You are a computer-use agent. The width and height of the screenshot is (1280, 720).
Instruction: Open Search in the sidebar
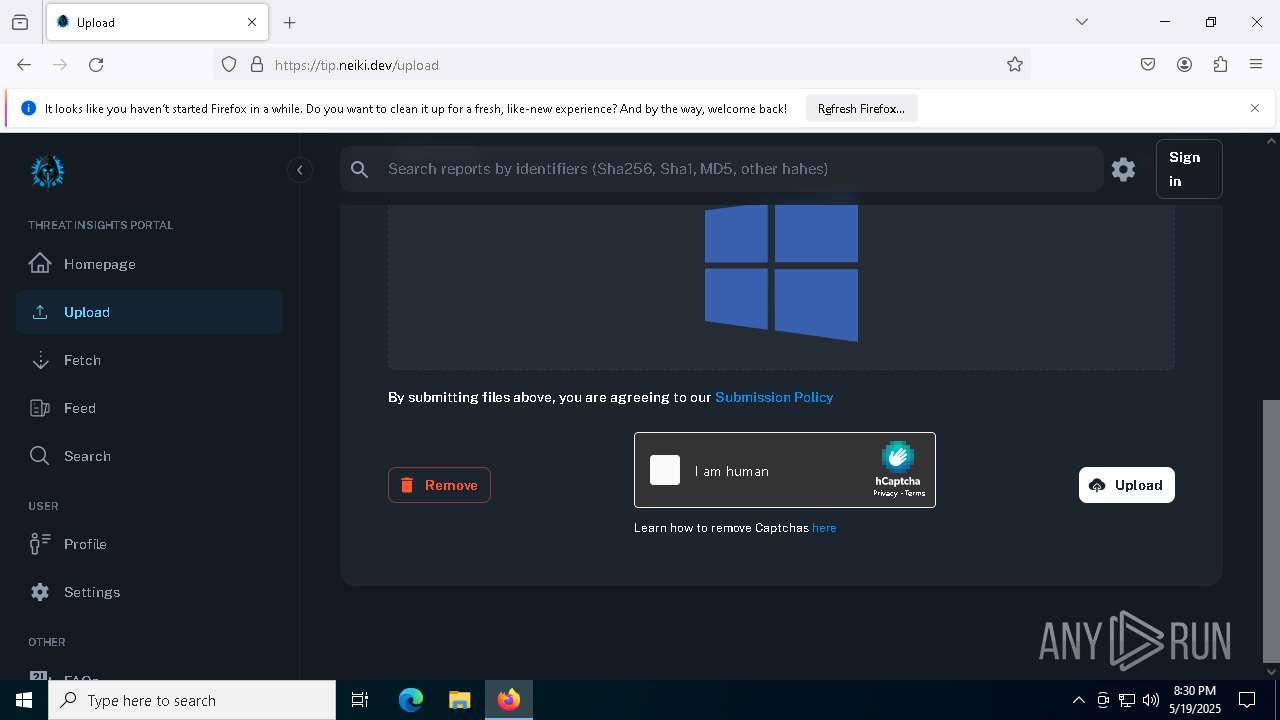(149, 456)
